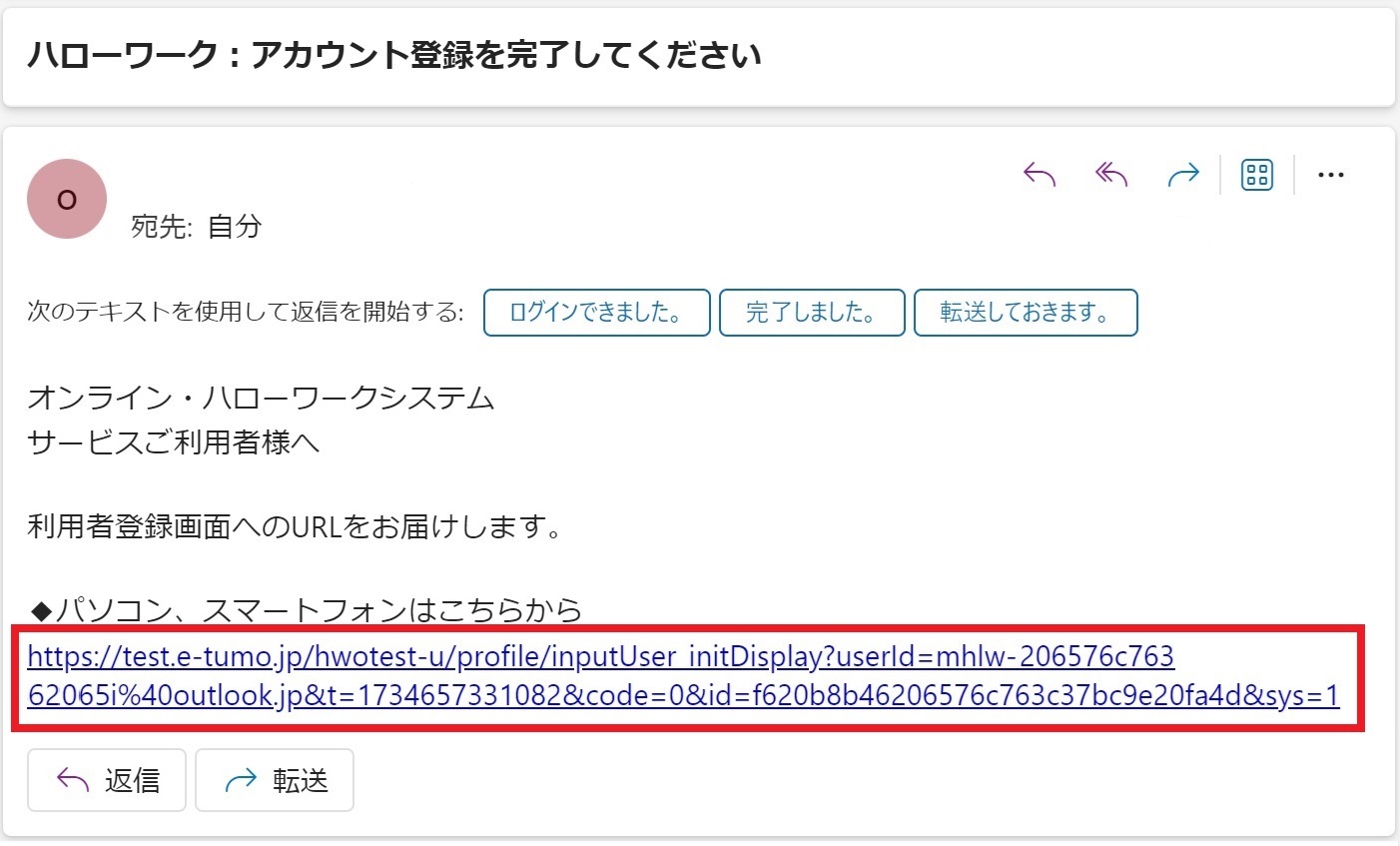Click the 転送 button at the bottom

click(x=275, y=780)
